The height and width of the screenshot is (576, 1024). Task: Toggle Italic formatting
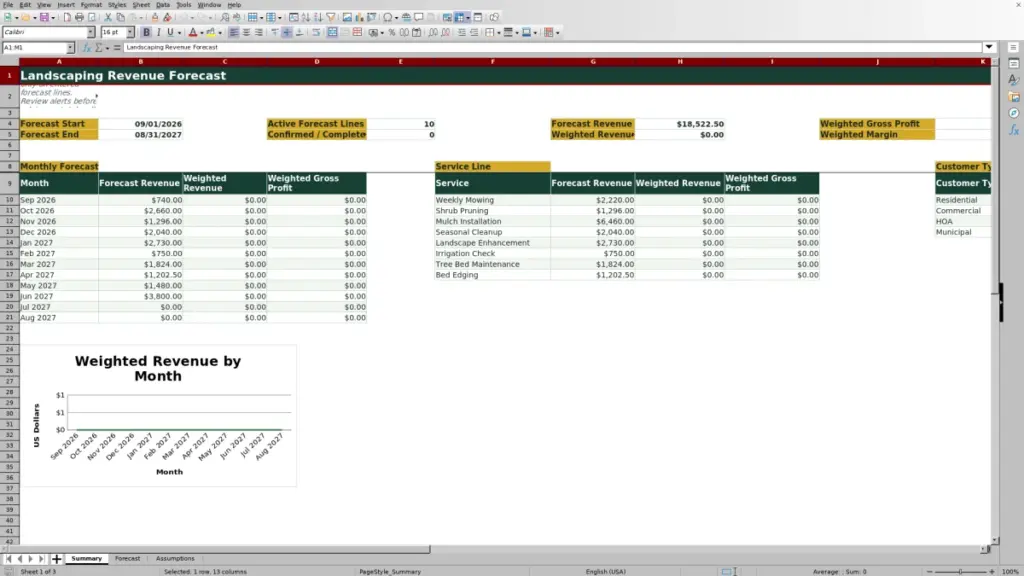(x=158, y=33)
